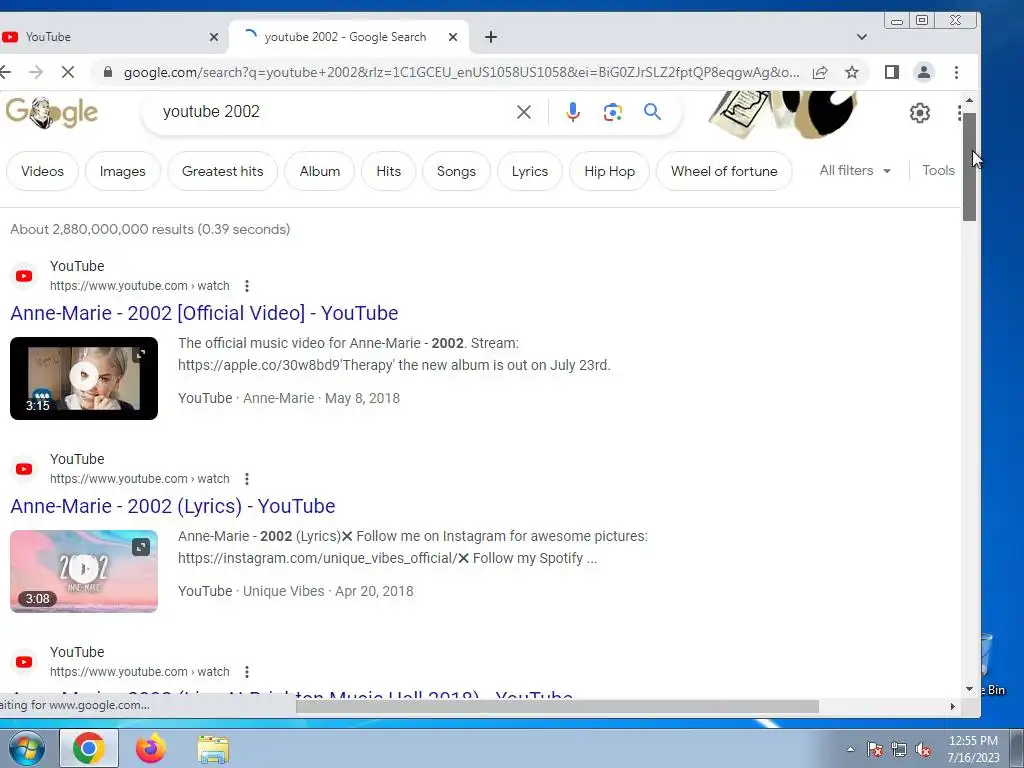Expand the All filters dropdown
Image resolution: width=1024 pixels, height=768 pixels.
[856, 170]
